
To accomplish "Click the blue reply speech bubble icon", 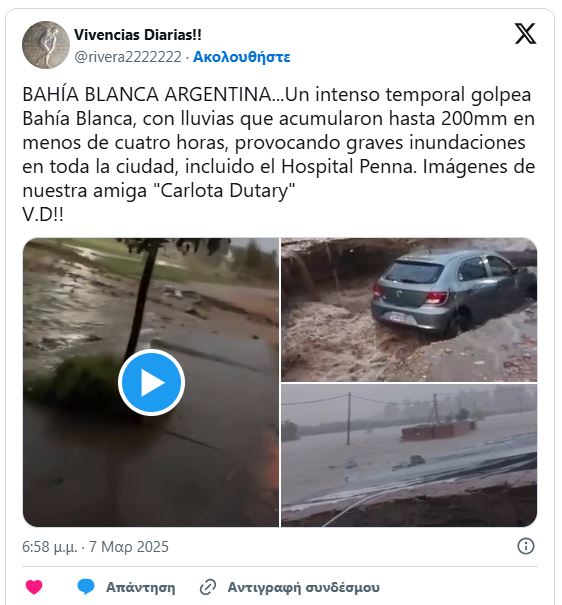I will pyautogui.click(x=86, y=587).
